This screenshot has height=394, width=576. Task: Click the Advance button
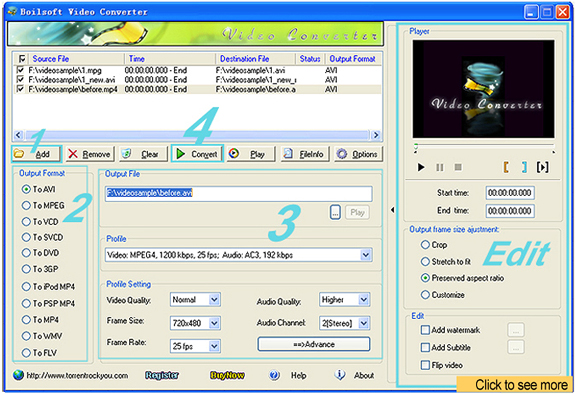click(x=314, y=344)
